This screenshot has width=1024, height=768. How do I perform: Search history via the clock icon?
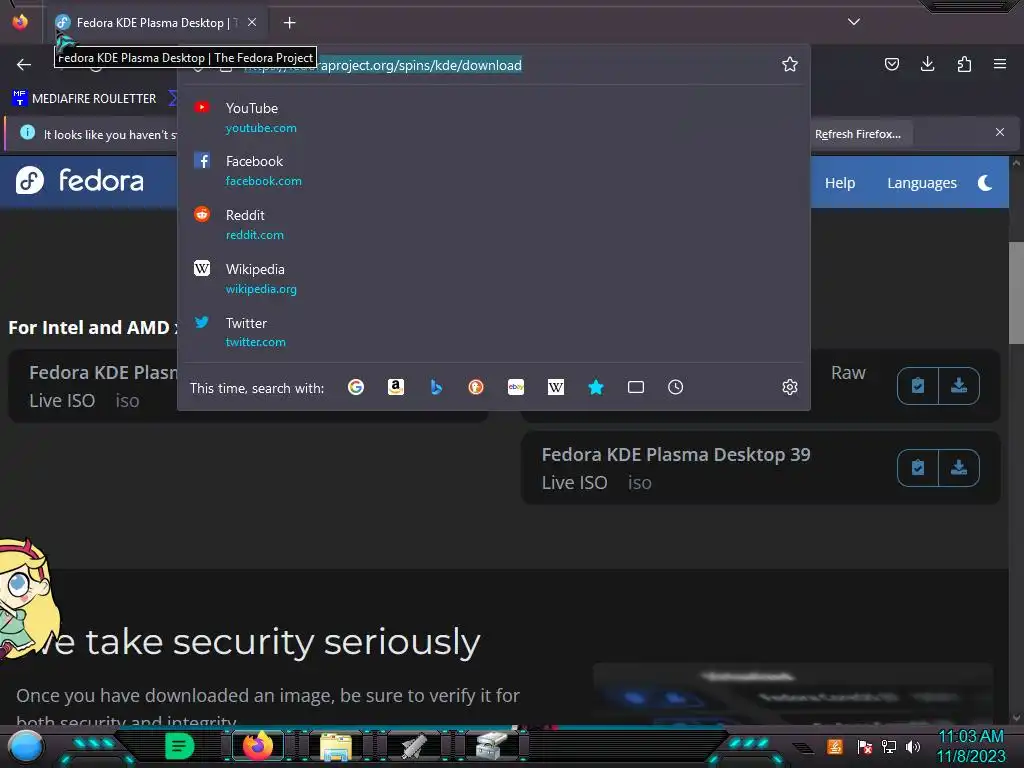tap(676, 387)
